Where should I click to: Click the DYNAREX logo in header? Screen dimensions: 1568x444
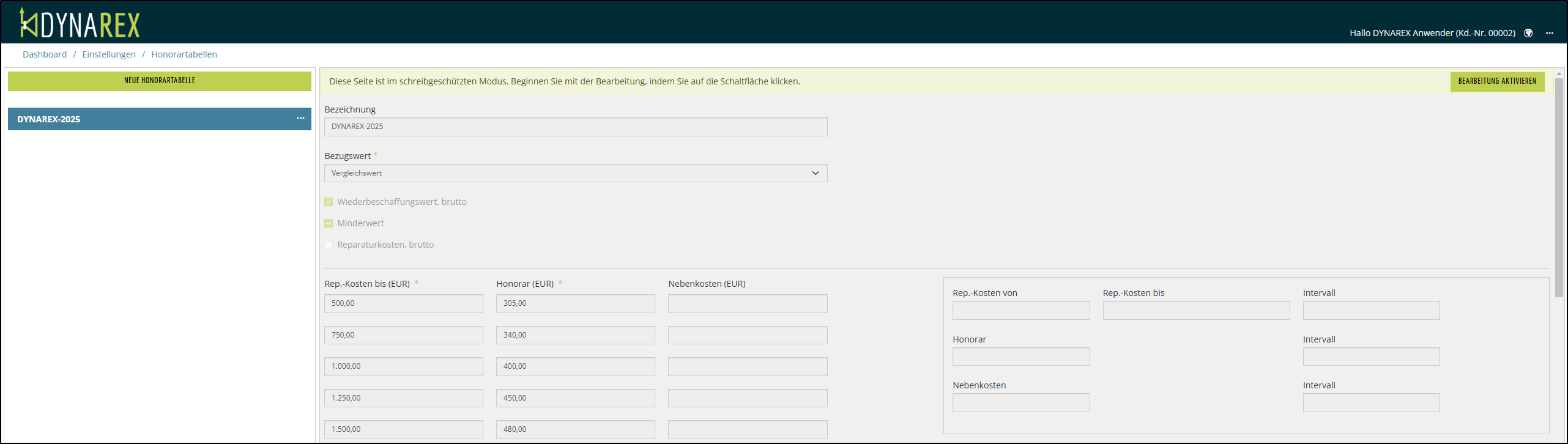80,24
